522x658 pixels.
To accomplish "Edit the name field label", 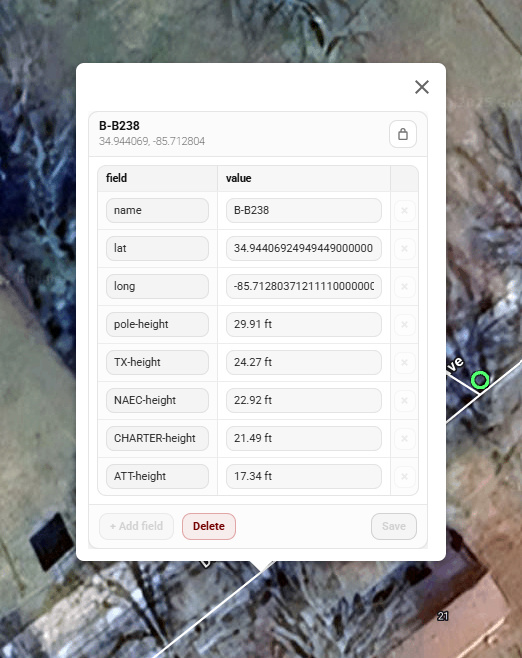I will (x=157, y=211).
